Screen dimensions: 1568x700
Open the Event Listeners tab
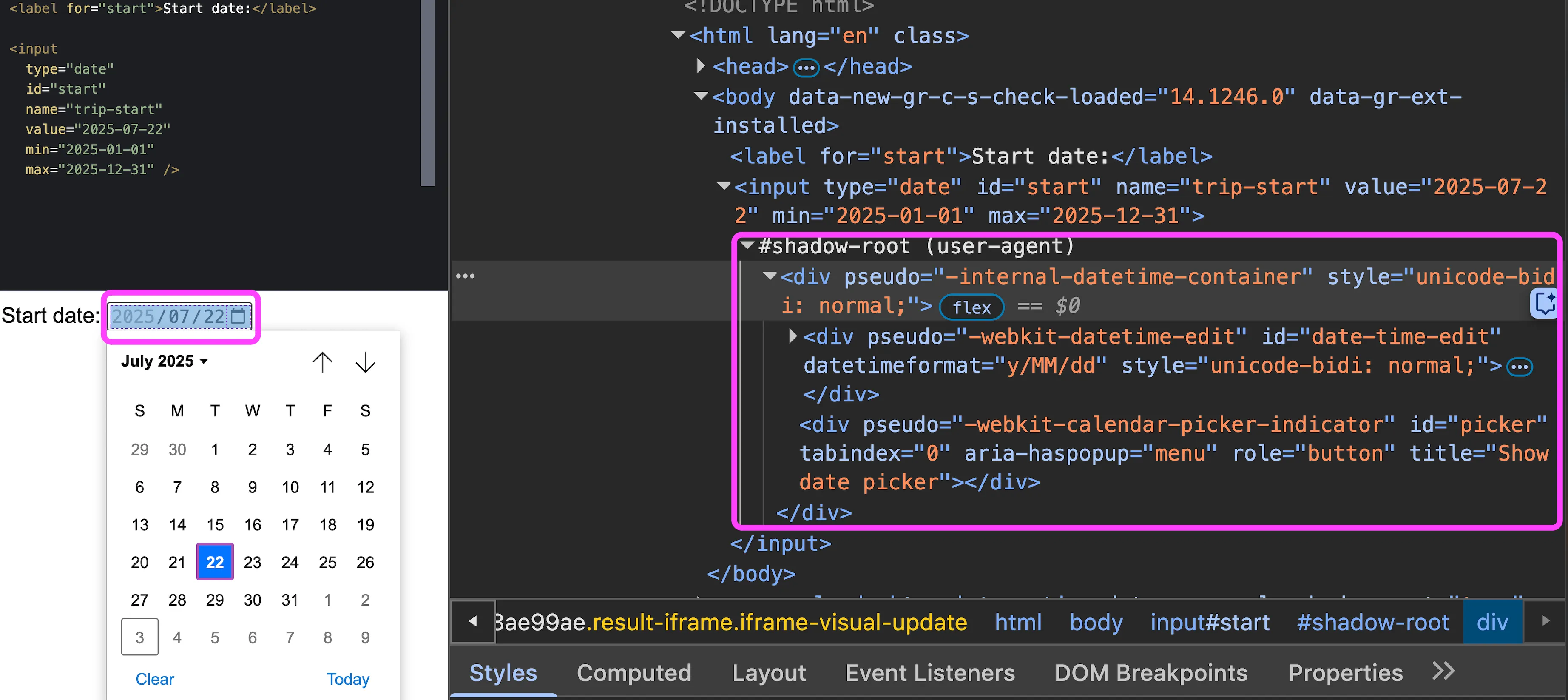(929, 673)
